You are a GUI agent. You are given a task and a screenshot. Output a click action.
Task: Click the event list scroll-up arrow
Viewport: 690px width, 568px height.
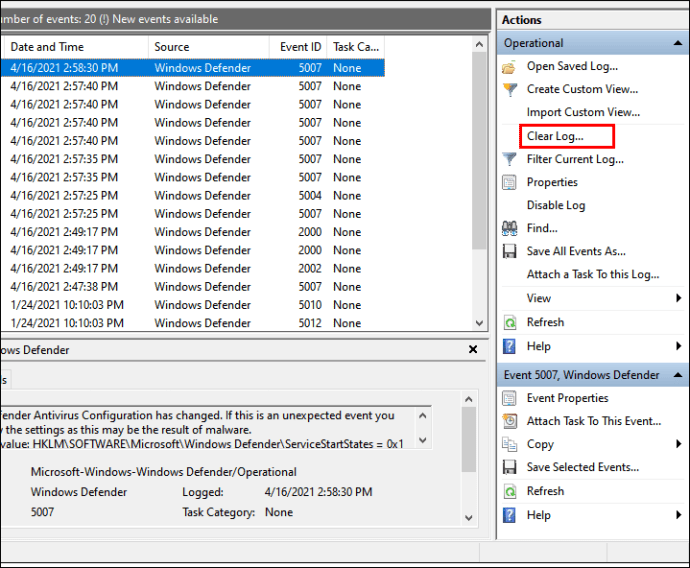[x=480, y=44]
